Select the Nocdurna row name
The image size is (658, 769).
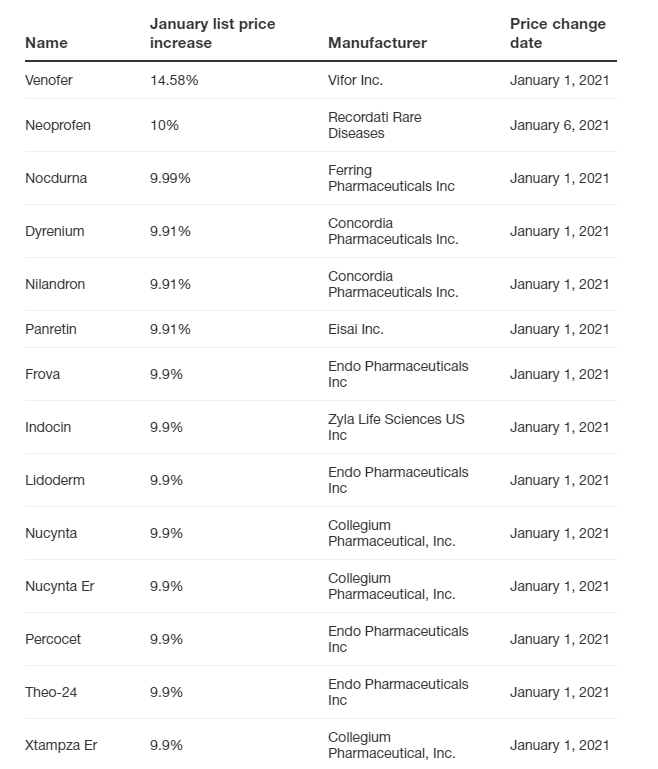[56, 178]
